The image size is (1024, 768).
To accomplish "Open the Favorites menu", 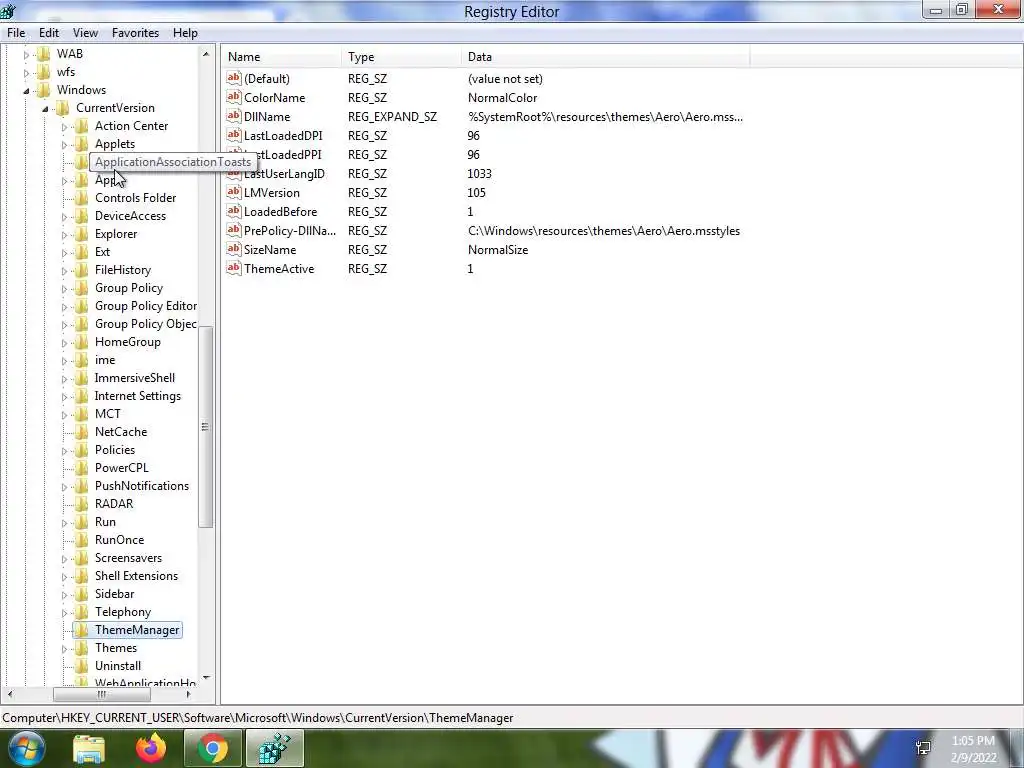I will coord(135,33).
